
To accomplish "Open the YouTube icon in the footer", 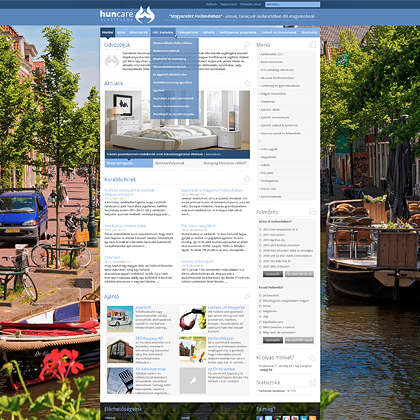I will 295,418.
